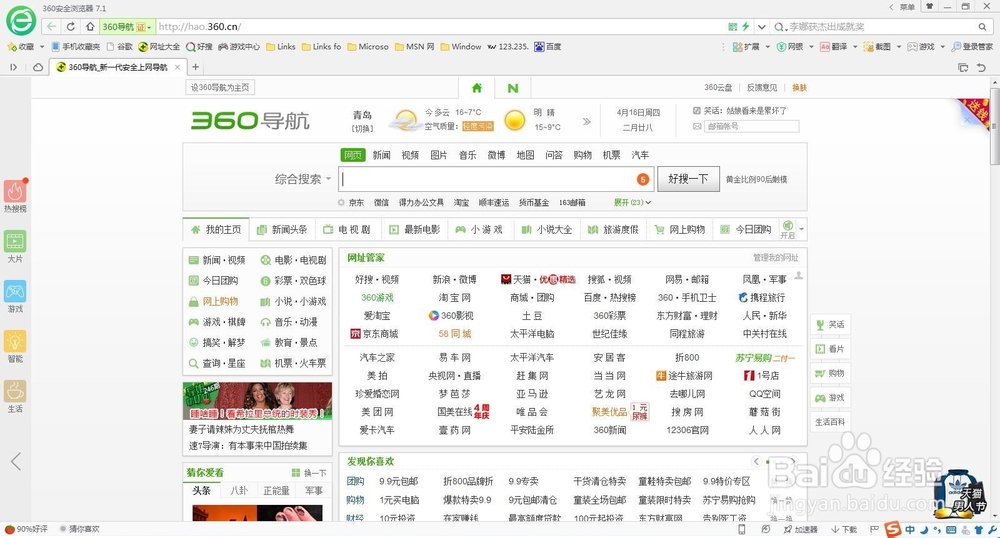Expand the 扩展 extensions dropdown
The width and height of the screenshot is (1000, 538).
point(767,47)
